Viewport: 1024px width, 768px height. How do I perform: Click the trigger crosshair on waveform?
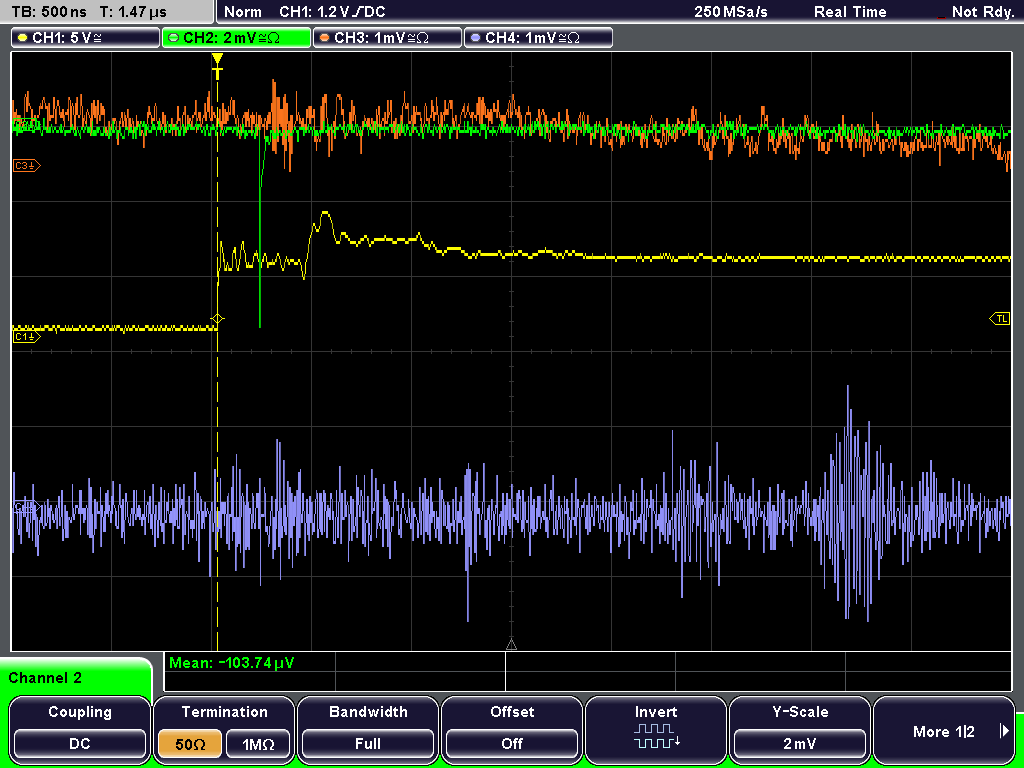(x=217, y=319)
